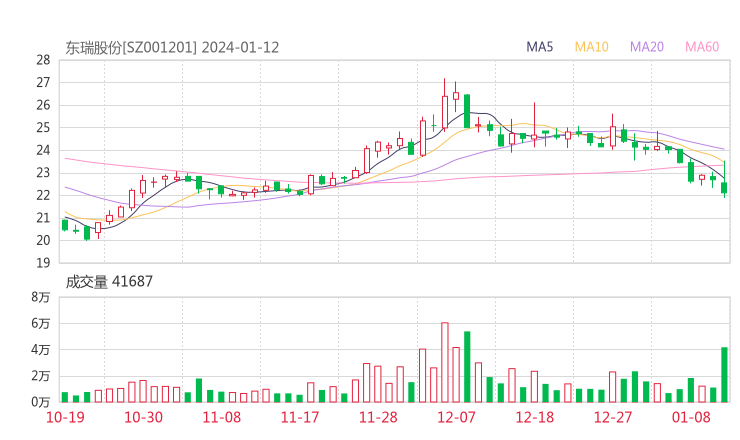Click the 11-17 date axis label
Viewport: 740px width, 440px height.
coord(300,417)
